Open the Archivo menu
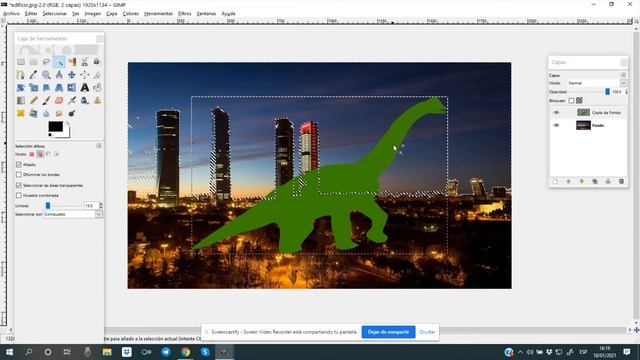The image size is (640, 360). click(11, 13)
